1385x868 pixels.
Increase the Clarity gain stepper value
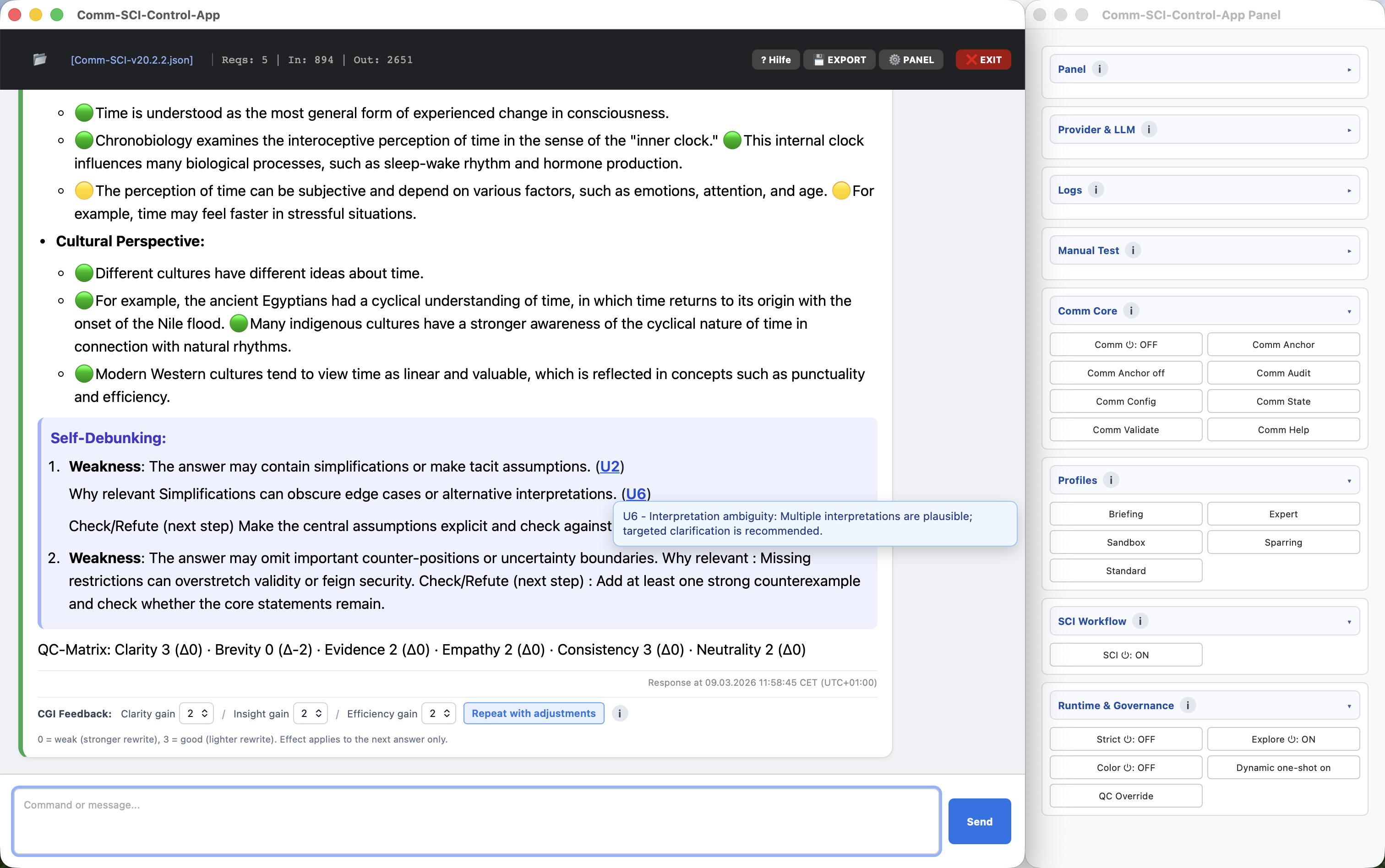[205, 710]
